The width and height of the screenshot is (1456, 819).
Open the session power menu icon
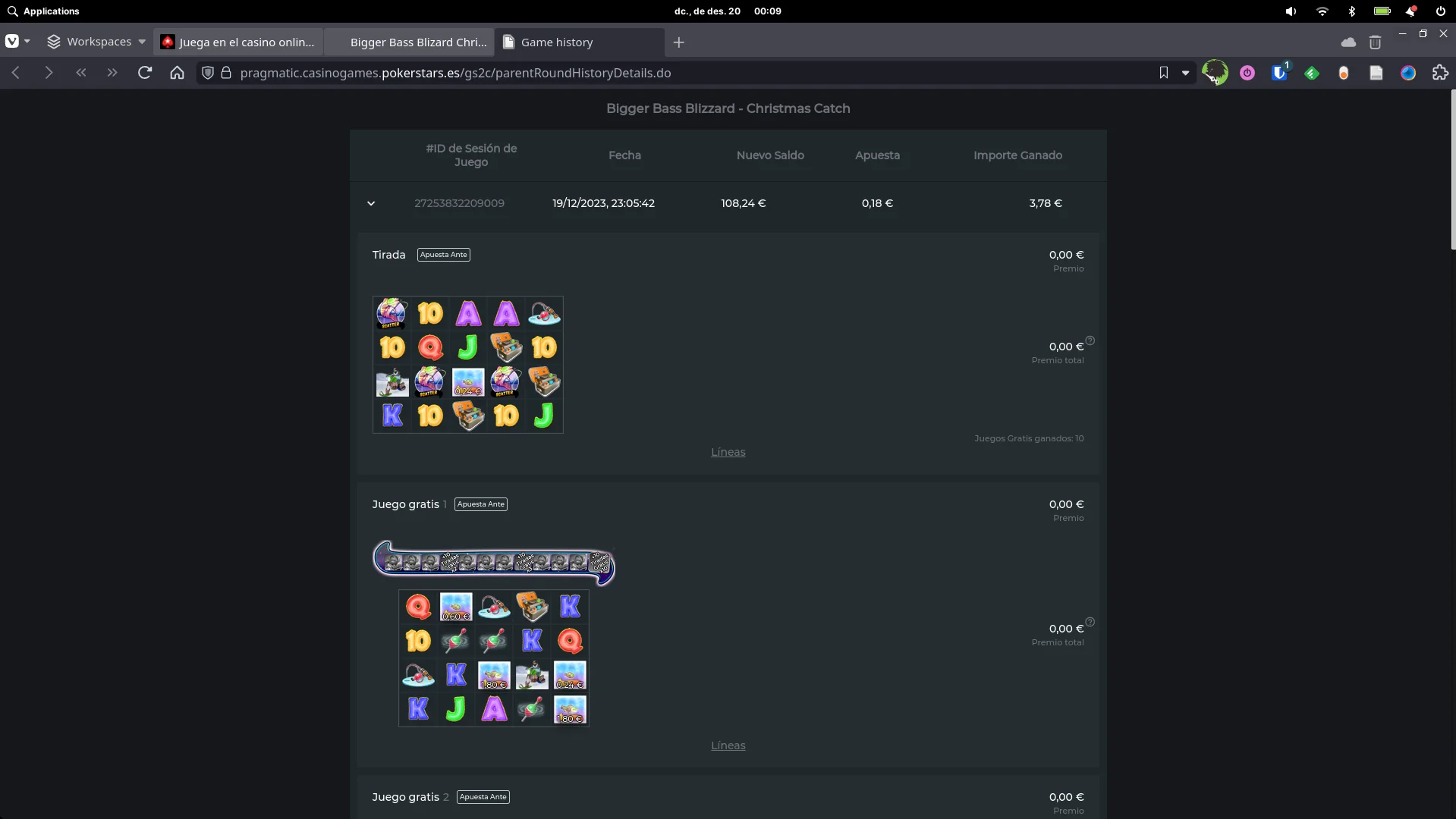click(x=1441, y=11)
